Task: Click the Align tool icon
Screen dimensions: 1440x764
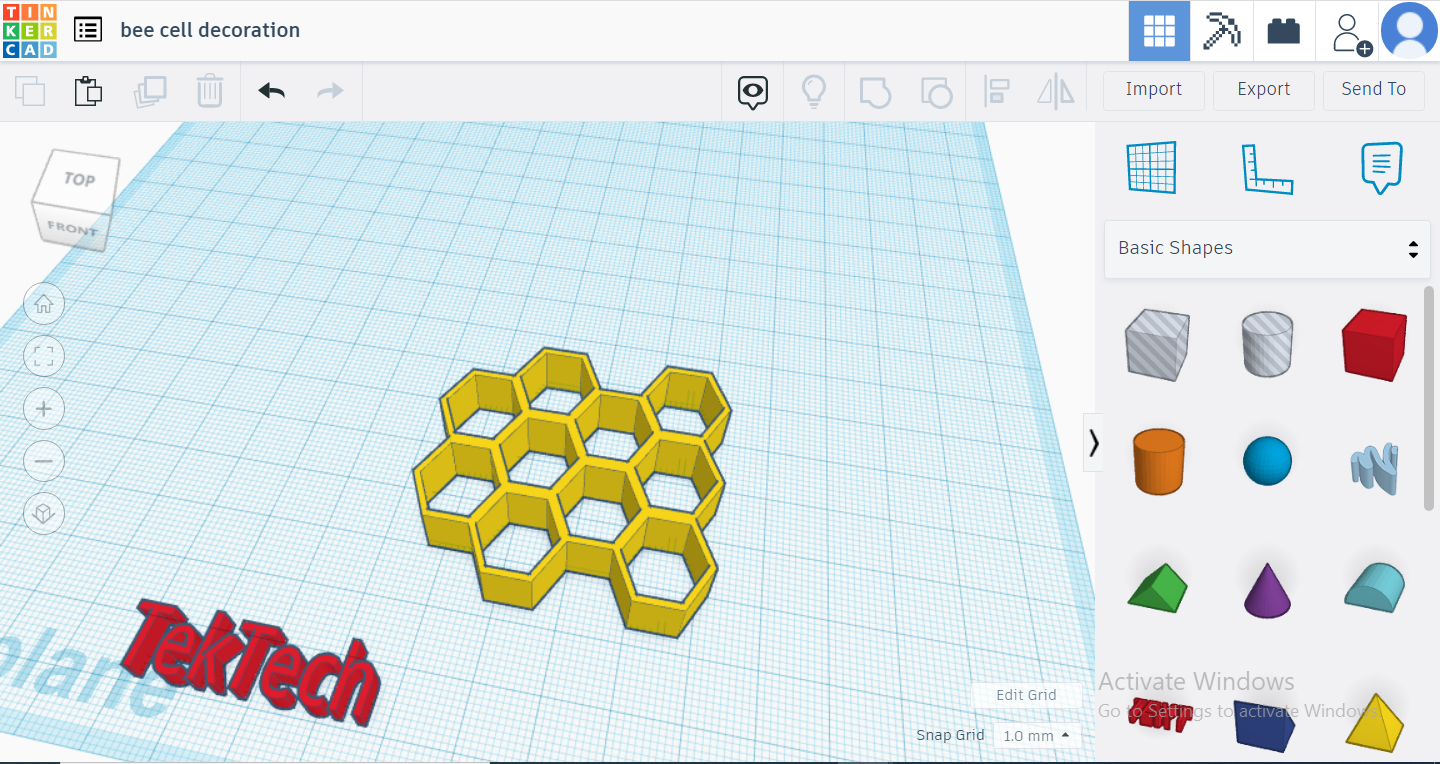Action: pos(997,91)
